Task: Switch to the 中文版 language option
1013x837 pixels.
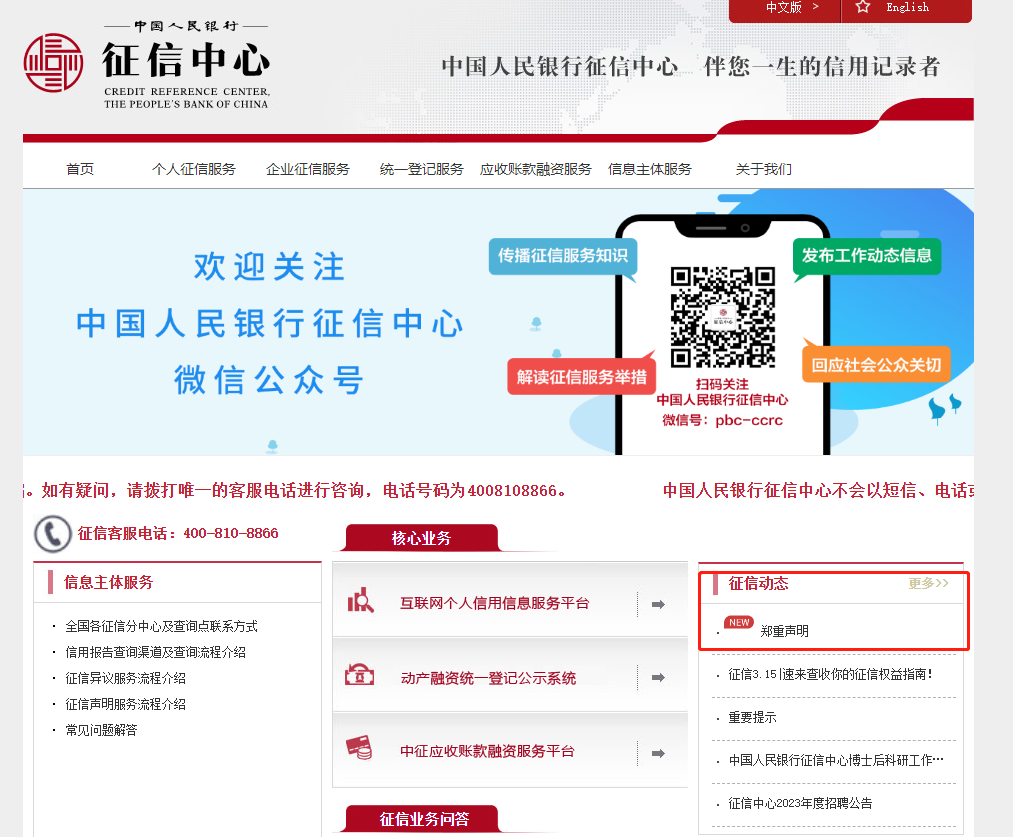Action: coord(784,7)
